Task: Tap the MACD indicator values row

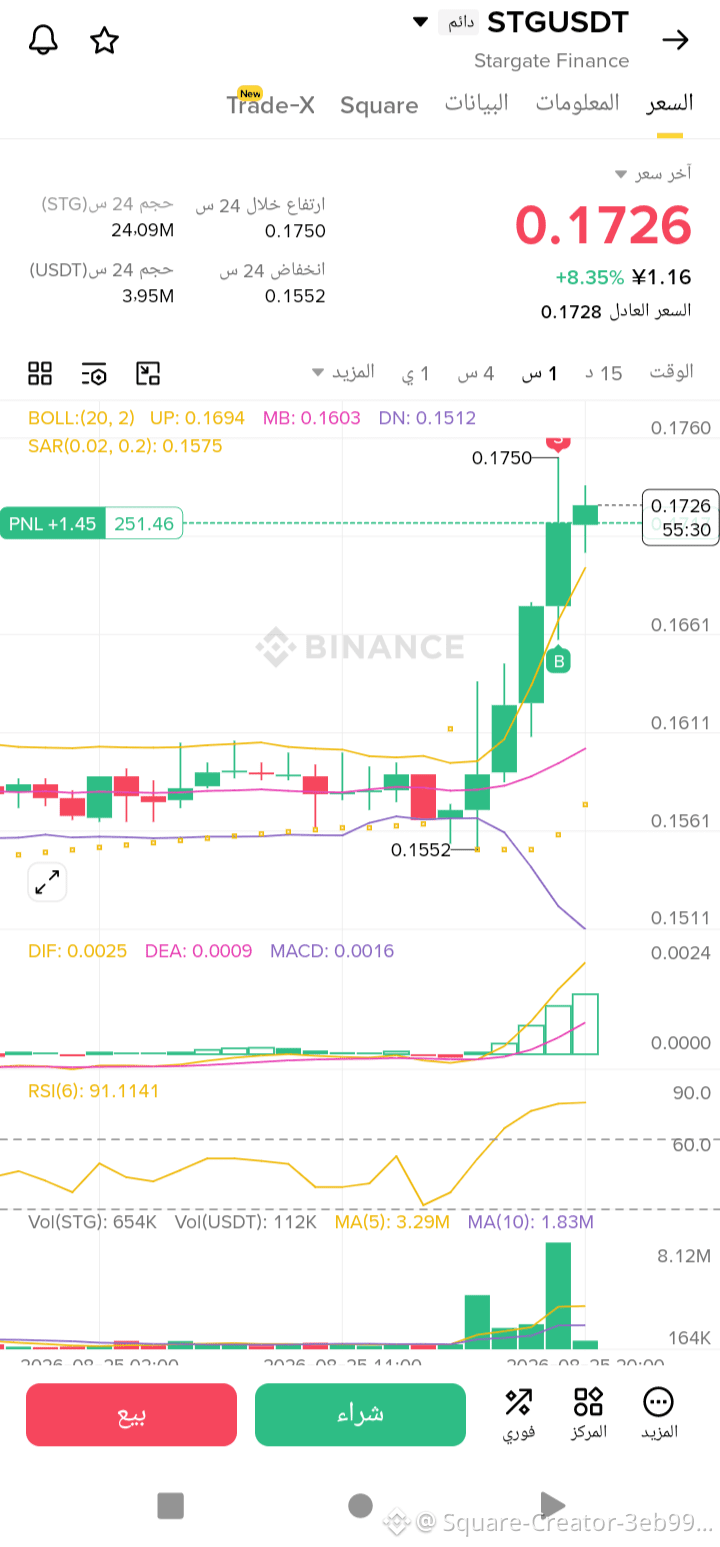Action: [x=211, y=951]
